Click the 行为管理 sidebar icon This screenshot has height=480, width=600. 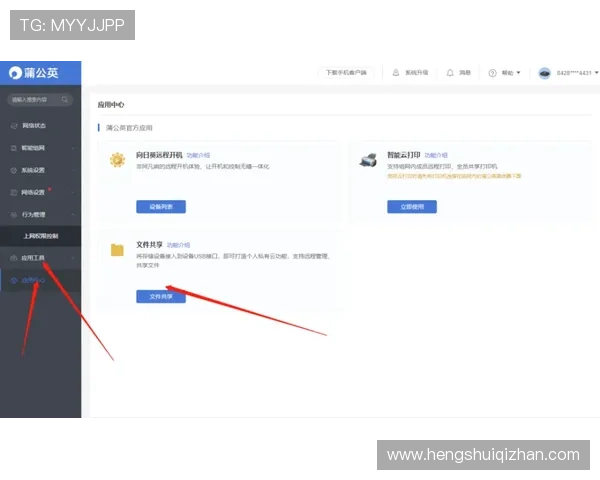click(x=14, y=215)
